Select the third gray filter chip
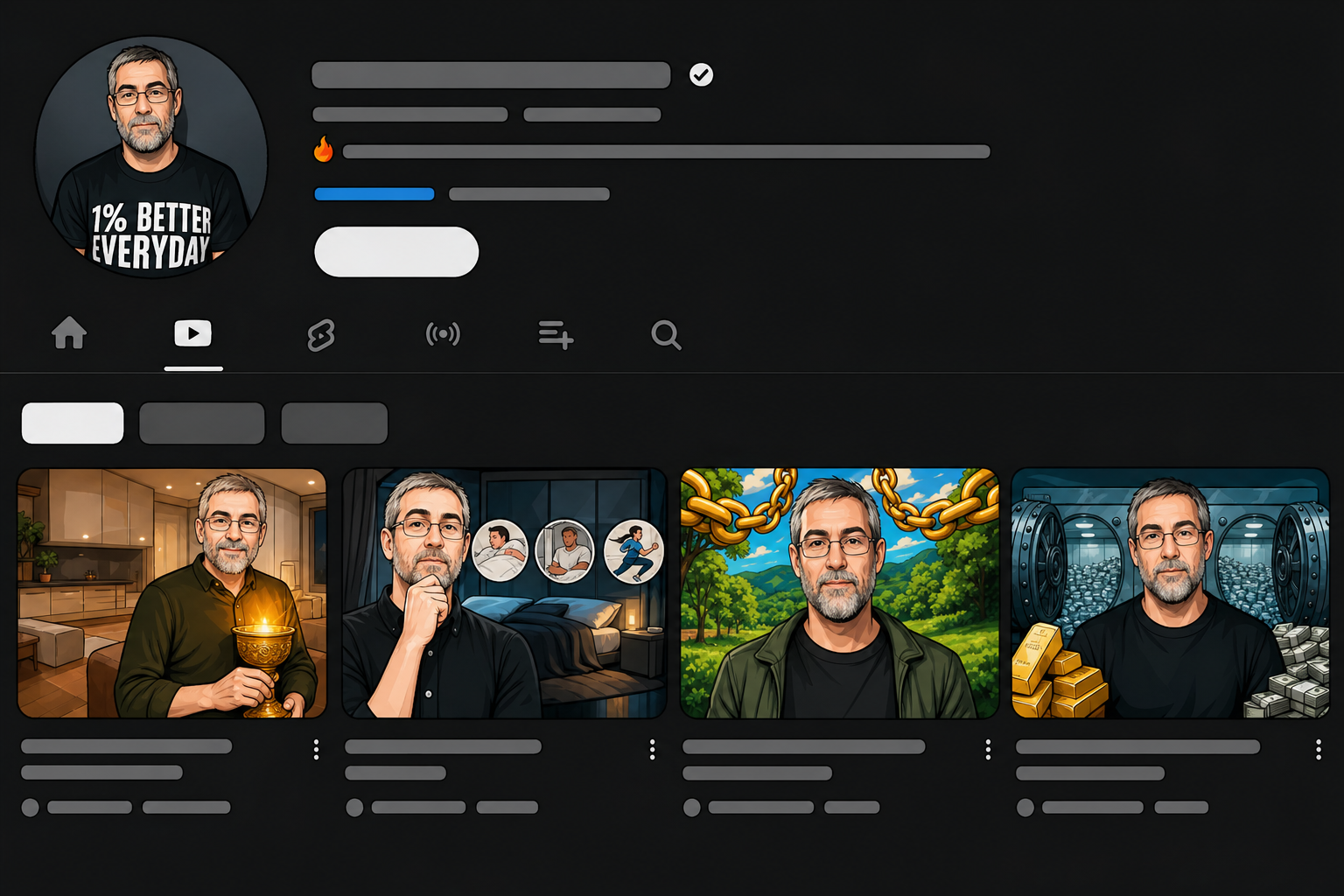1344x896 pixels. (x=334, y=423)
